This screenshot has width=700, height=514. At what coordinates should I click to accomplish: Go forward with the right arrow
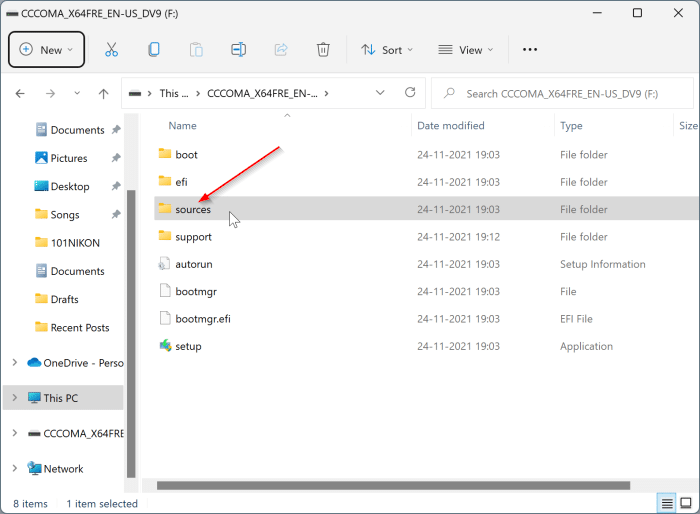[x=50, y=93]
